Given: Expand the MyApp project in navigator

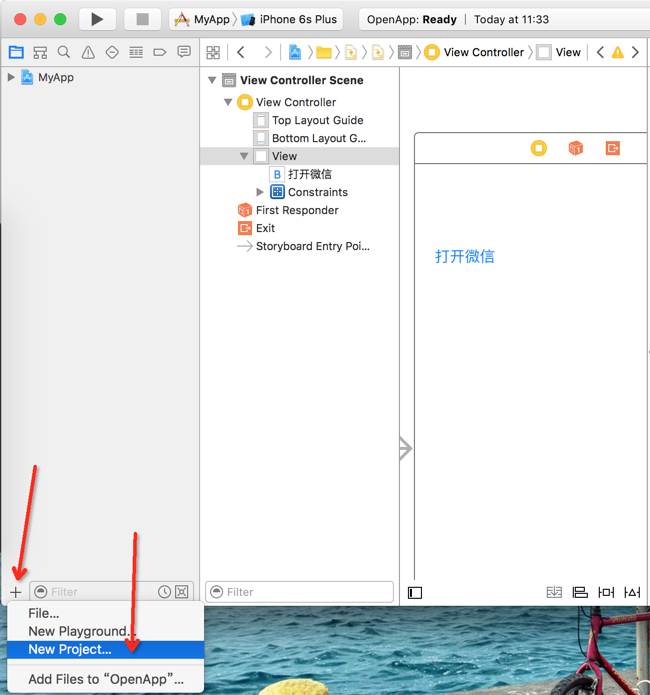Looking at the screenshot, I should click(11, 77).
